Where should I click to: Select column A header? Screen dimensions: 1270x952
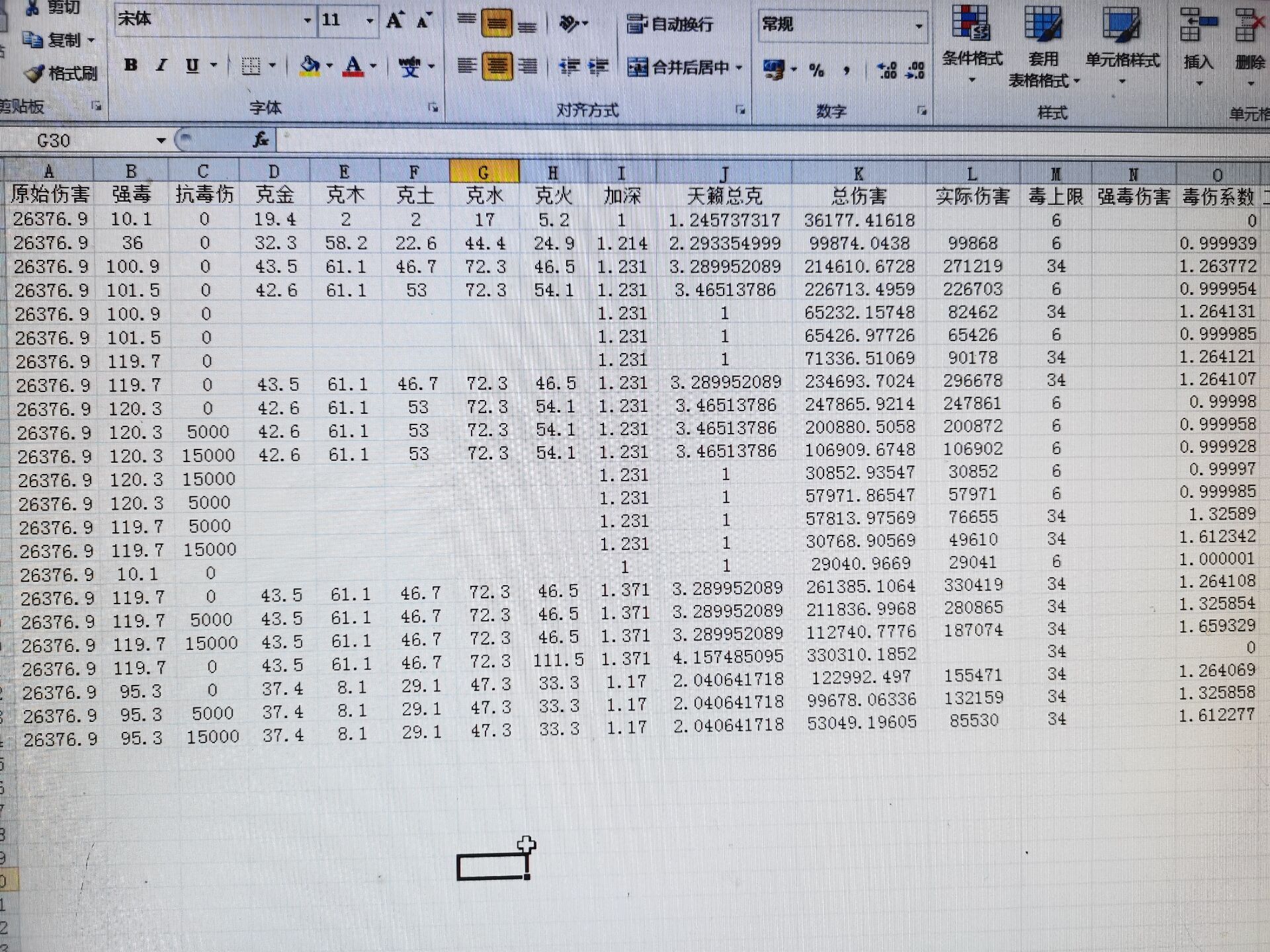point(49,171)
